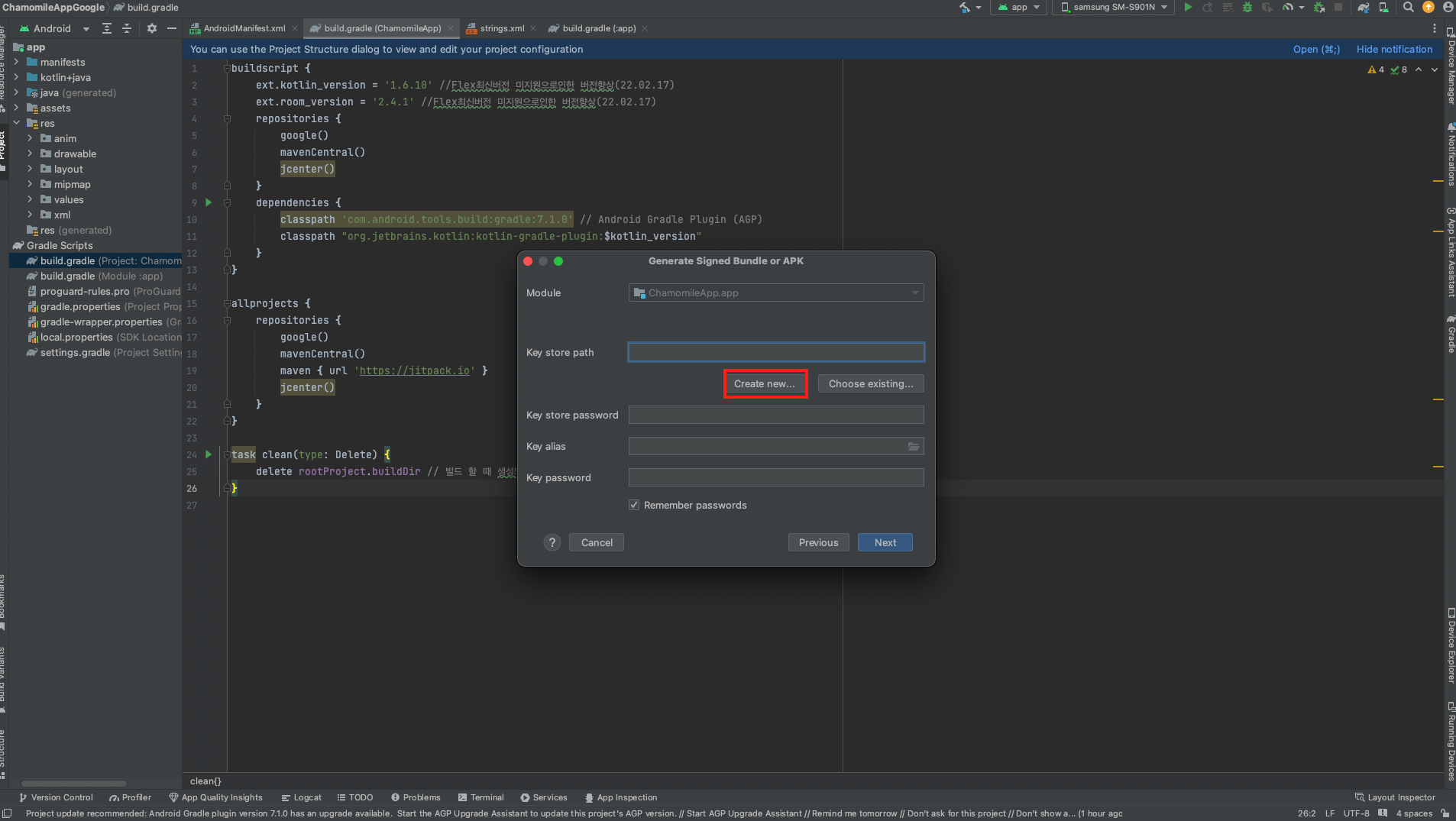The width and height of the screenshot is (1456, 821).
Task: Click the Create new... button
Action: coord(764,384)
